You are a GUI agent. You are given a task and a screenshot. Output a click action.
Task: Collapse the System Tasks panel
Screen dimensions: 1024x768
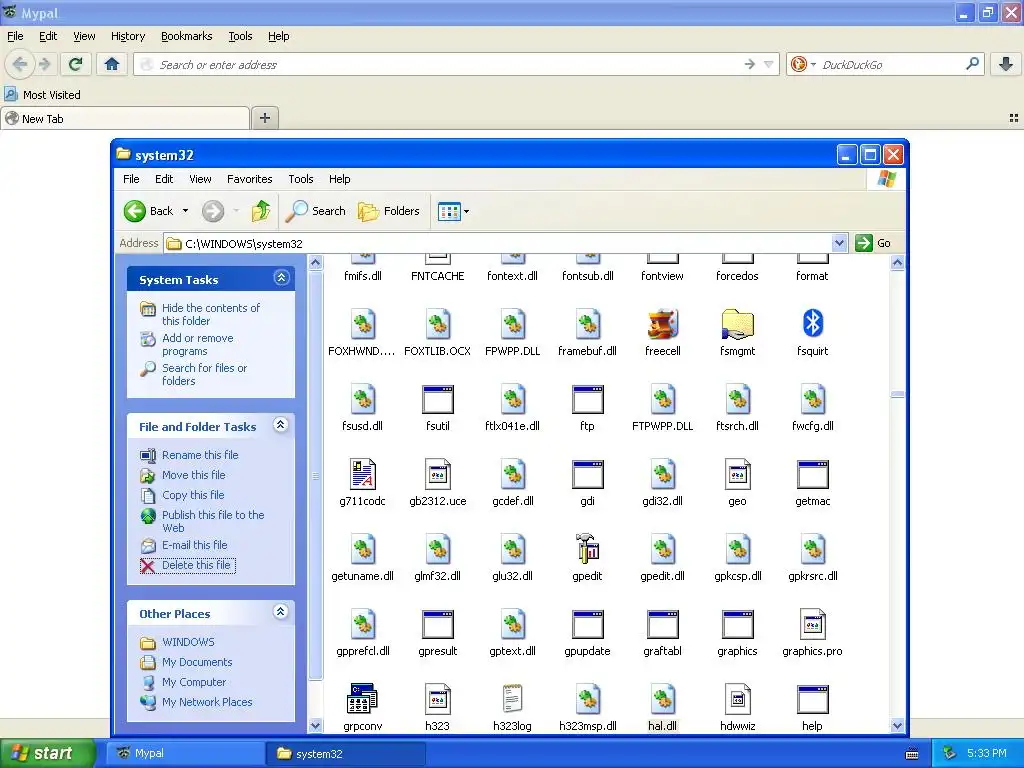tap(281, 278)
